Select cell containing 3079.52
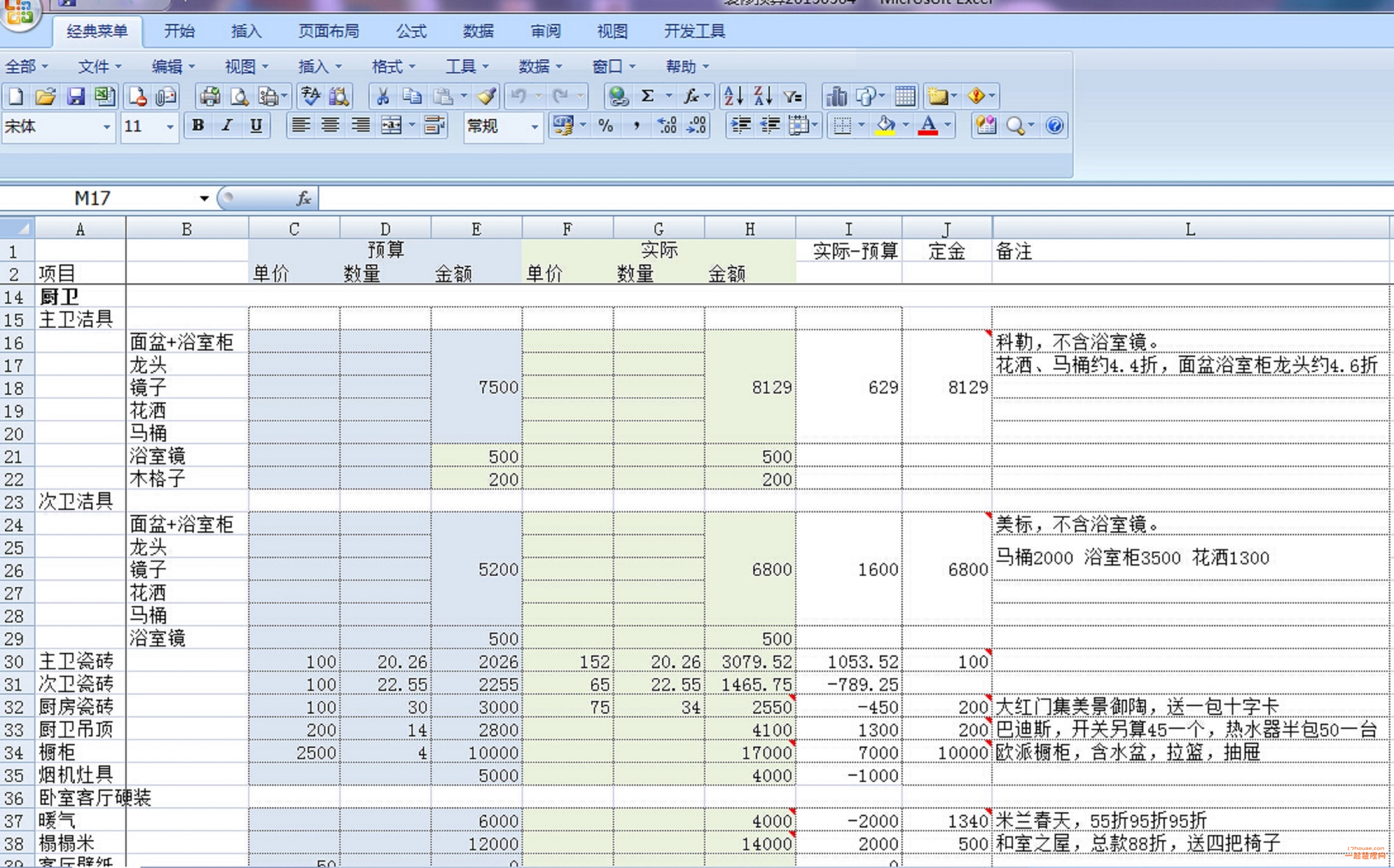This screenshot has width=1394, height=868. coord(750,661)
